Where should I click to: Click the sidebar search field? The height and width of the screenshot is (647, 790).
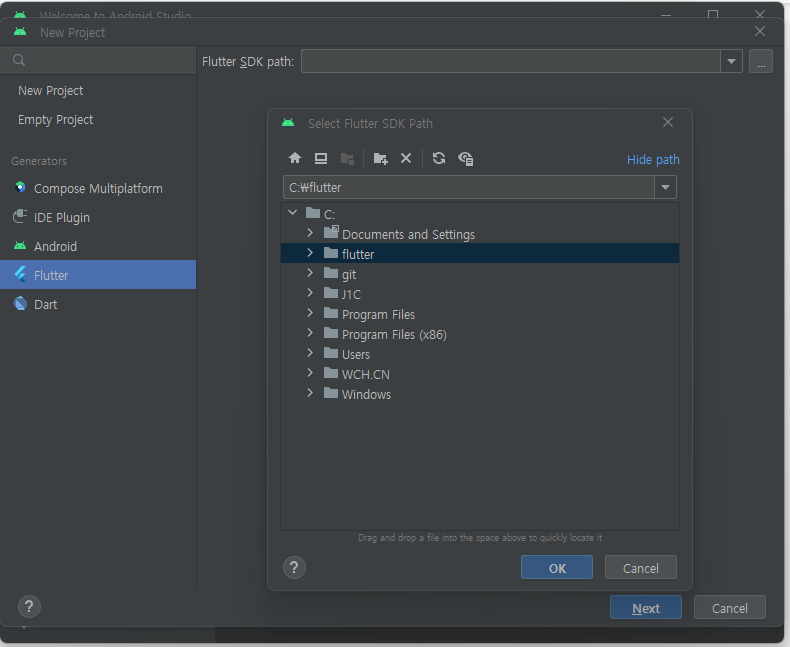pos(98,60)
